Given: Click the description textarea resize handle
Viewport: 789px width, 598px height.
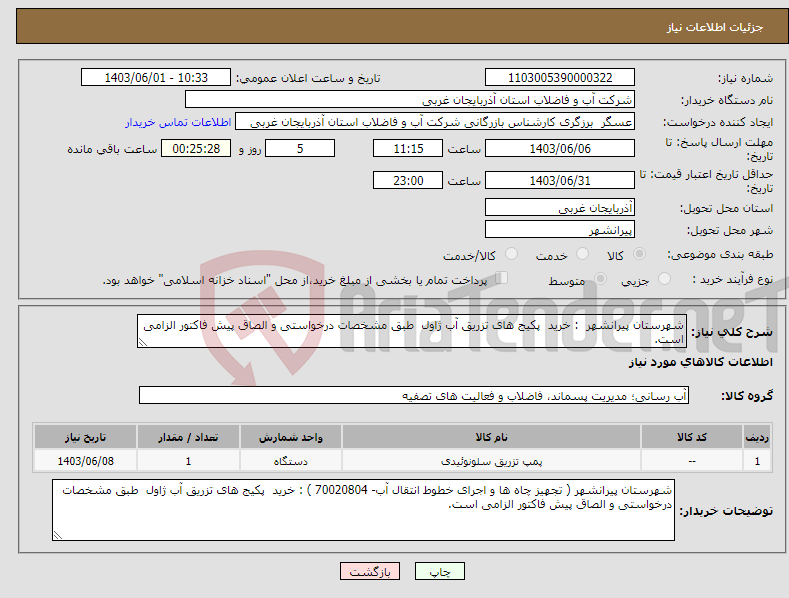Looking at the screenshot, I should [x=142, y=342].
